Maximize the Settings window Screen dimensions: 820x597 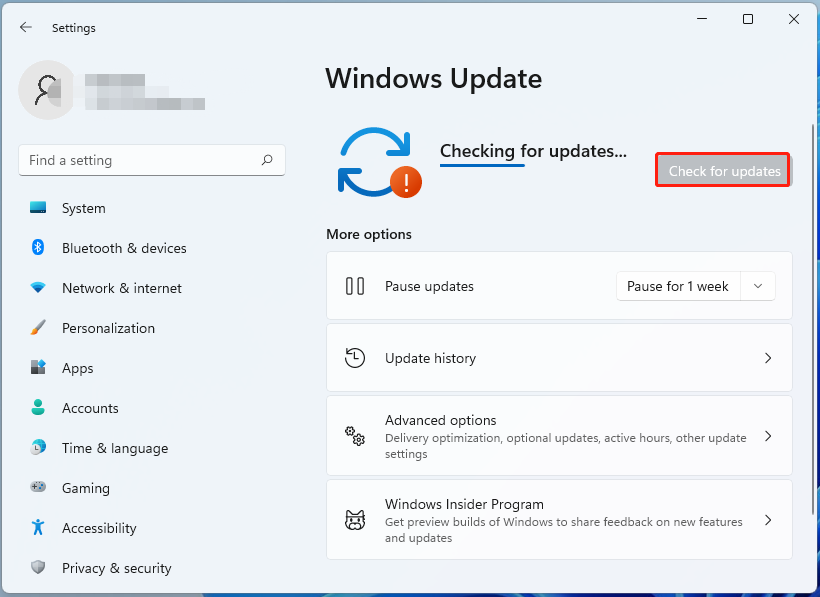pos(748,19)
